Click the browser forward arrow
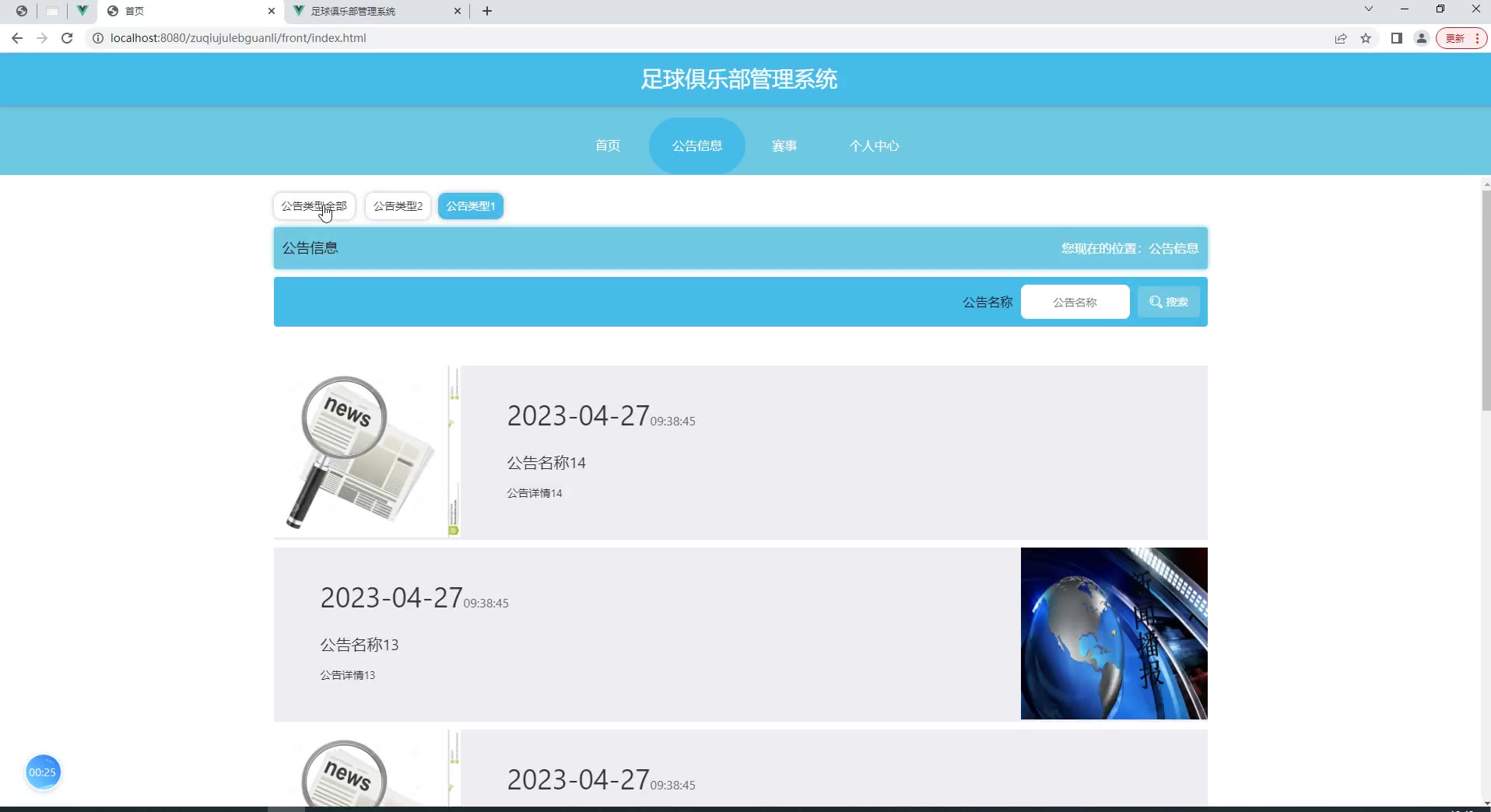Screen dimensions: 1491x812 click(x=42, y=38)
